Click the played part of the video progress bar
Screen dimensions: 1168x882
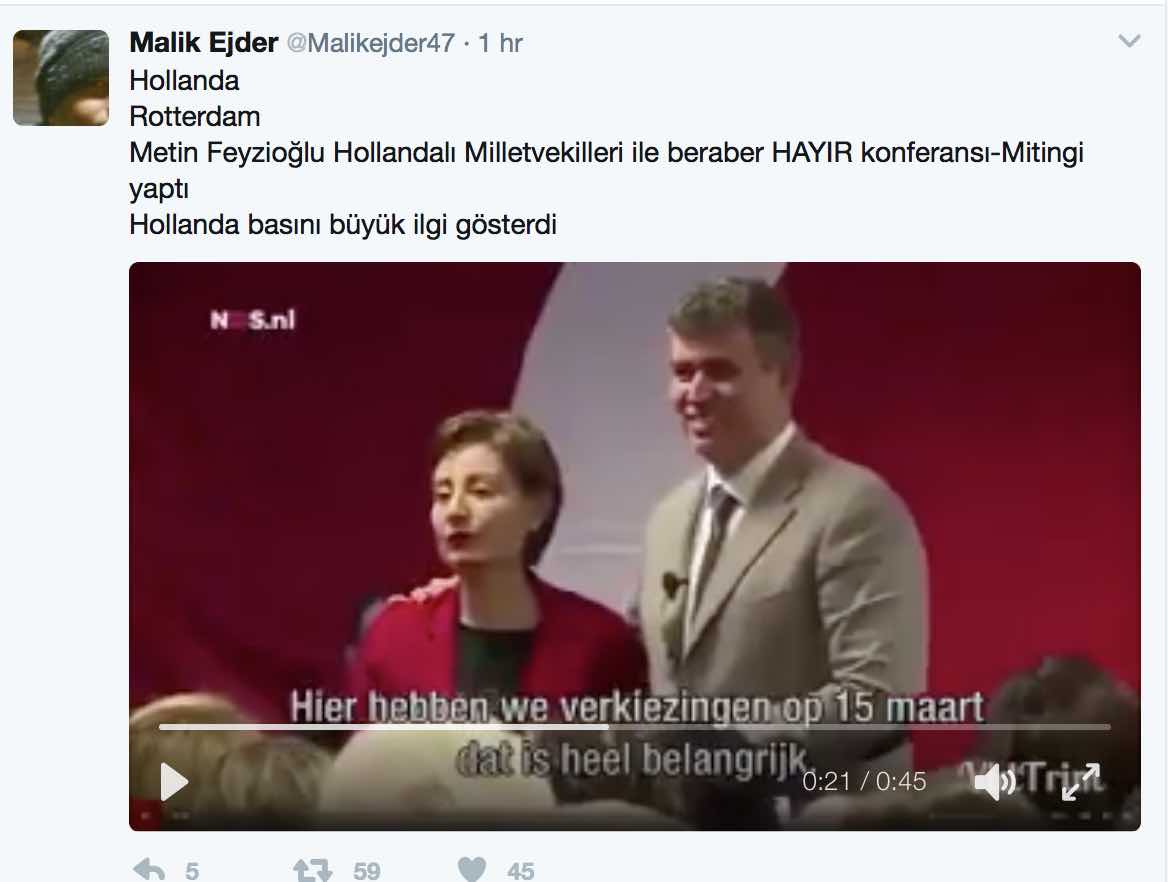tap(383, 726)
